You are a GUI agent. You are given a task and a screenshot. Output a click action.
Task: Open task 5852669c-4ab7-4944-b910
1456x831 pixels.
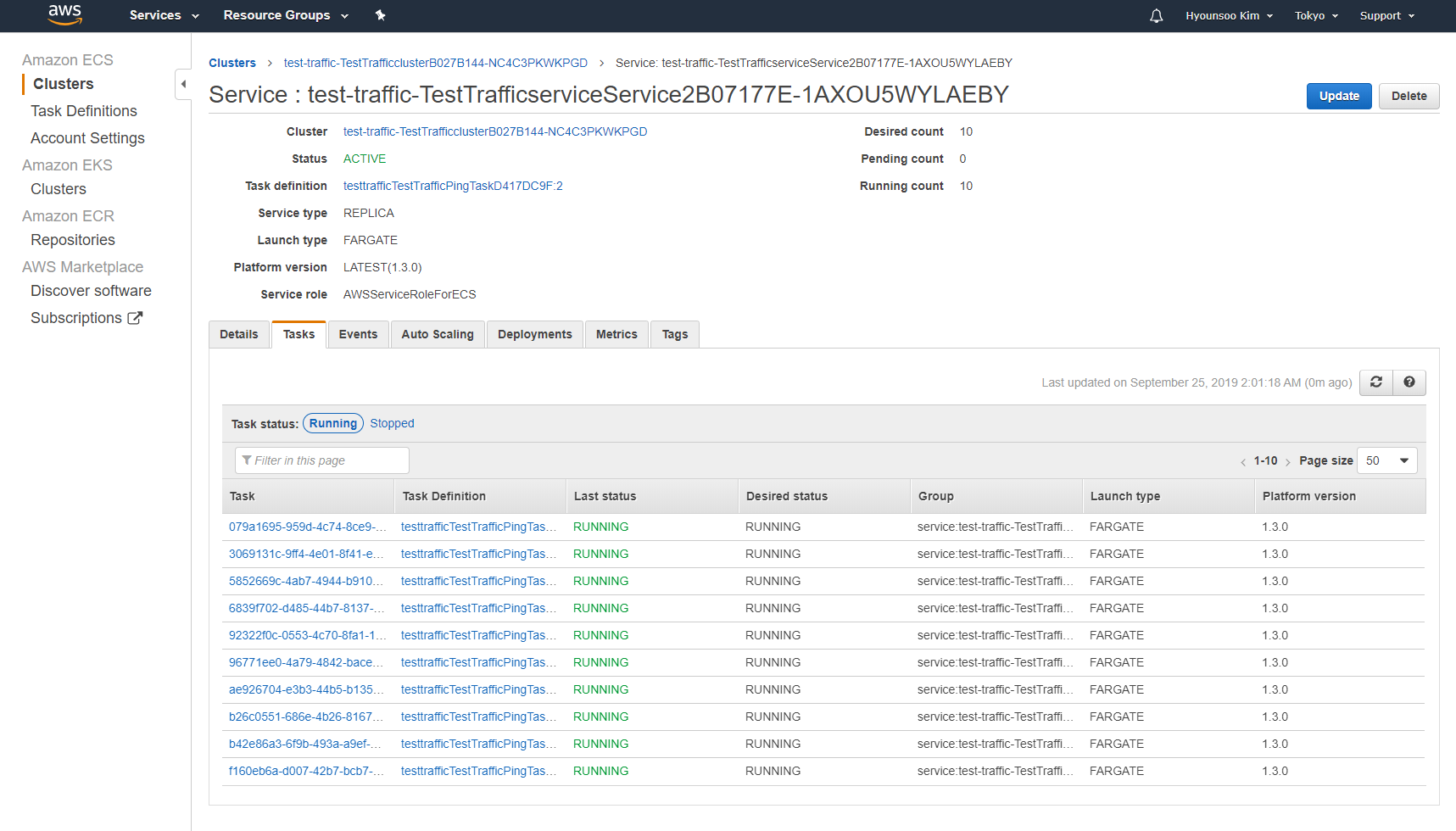pos(306,581)
